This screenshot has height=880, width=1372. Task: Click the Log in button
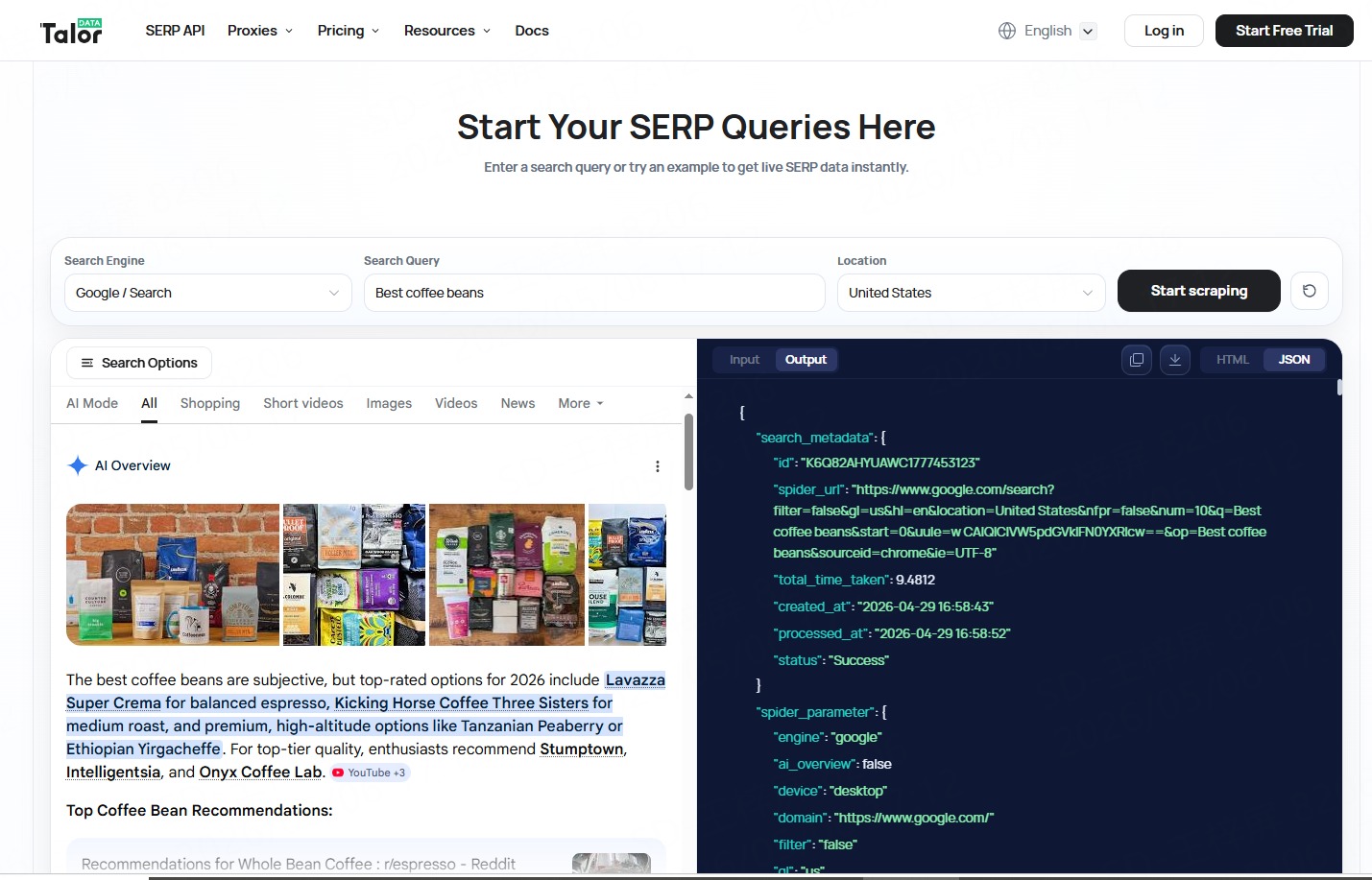coord(1164,31)
